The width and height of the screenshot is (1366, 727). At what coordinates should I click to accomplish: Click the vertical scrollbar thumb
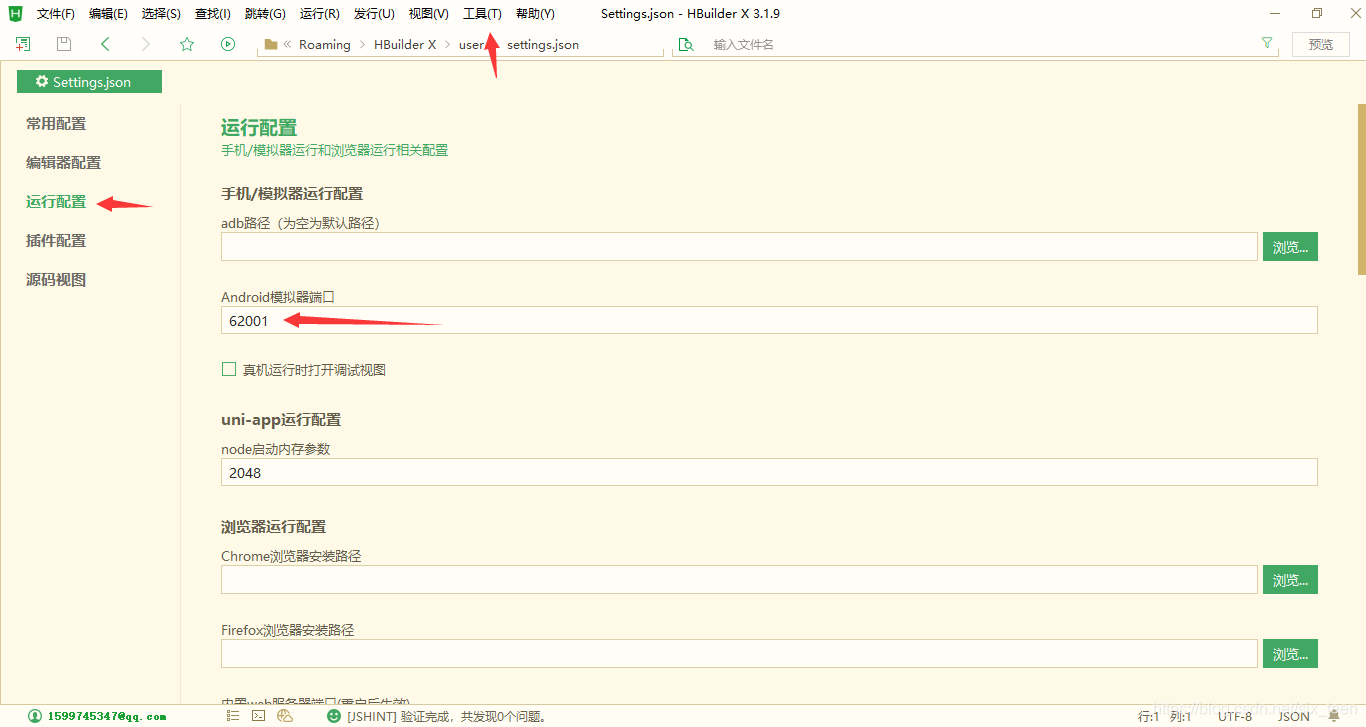(x=1361, y=188)
